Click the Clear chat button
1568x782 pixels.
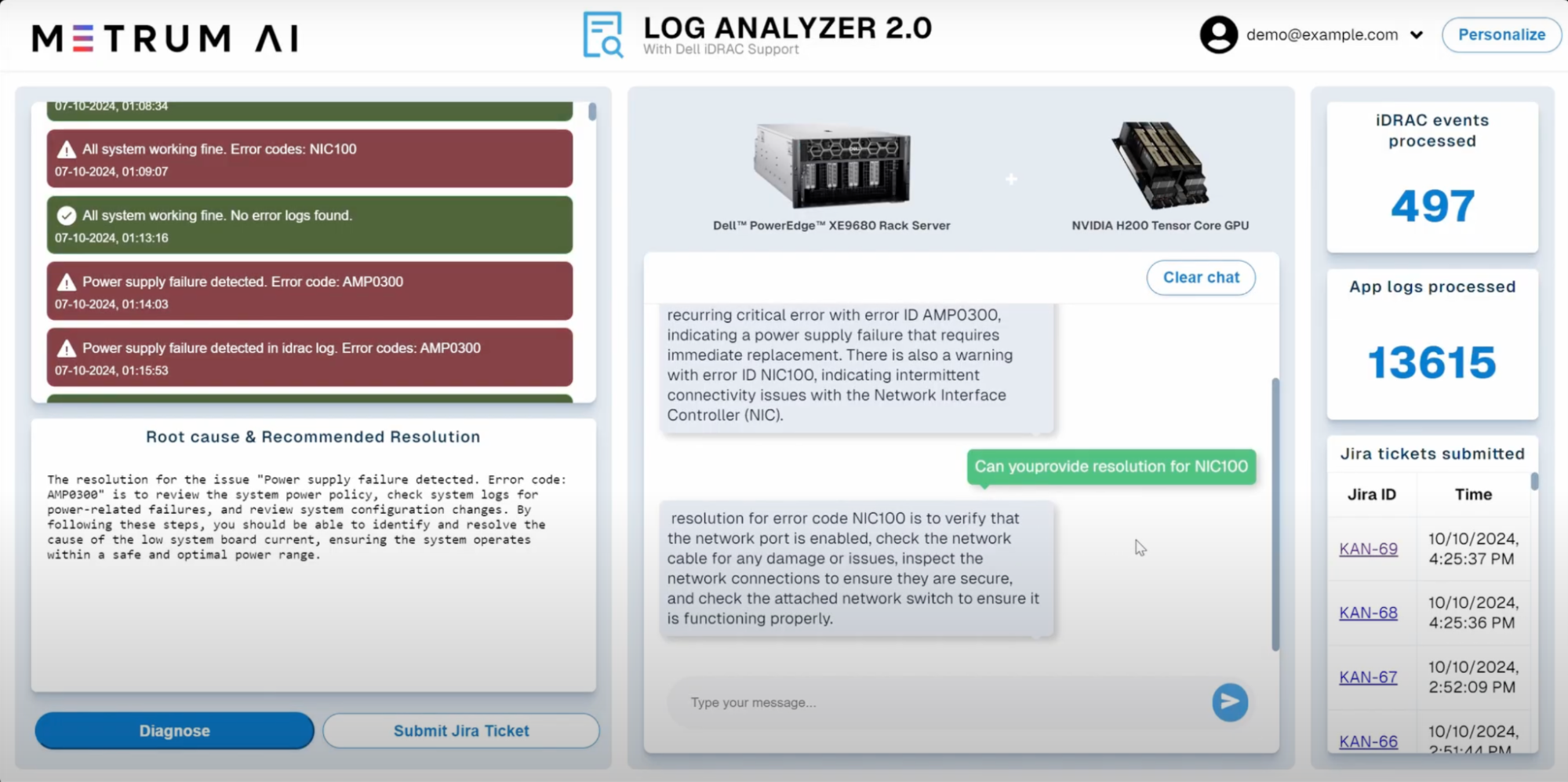[1201, 278]
